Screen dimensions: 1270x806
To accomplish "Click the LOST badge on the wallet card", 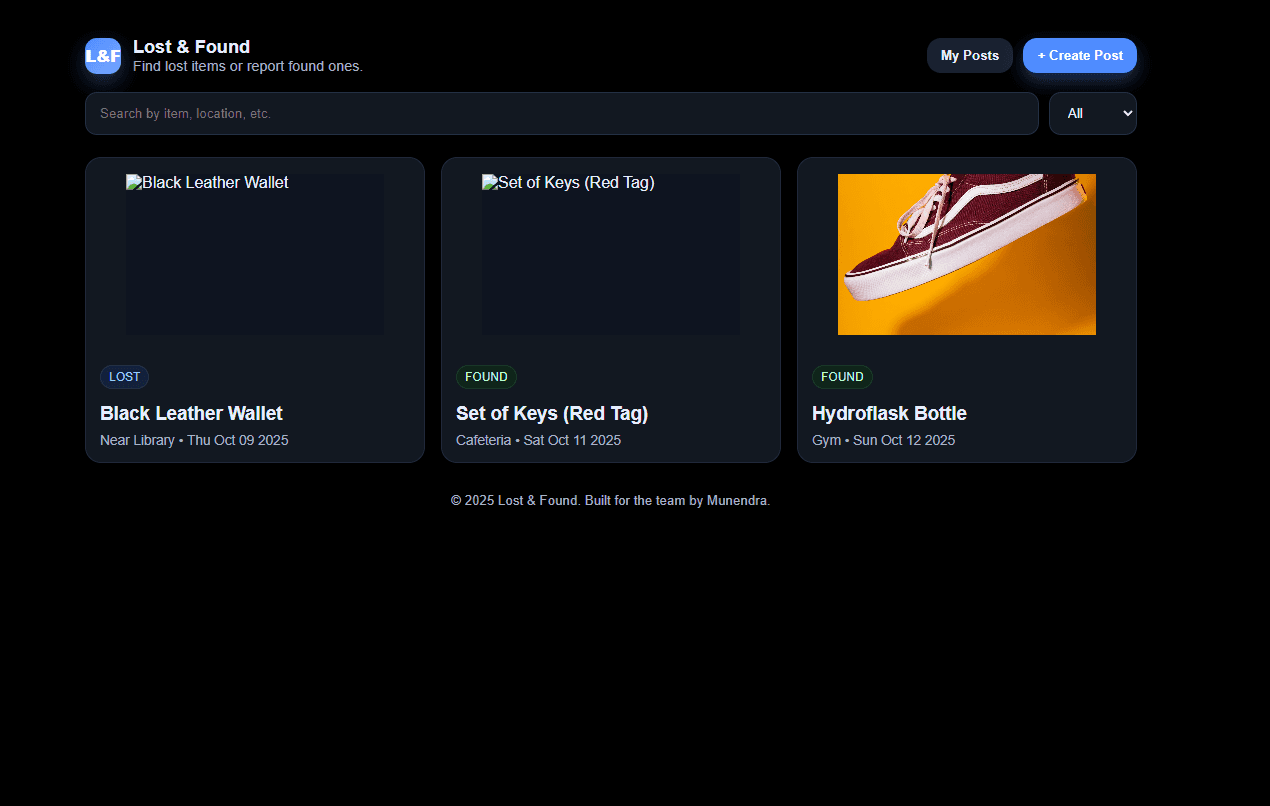I will click(124, 376).
